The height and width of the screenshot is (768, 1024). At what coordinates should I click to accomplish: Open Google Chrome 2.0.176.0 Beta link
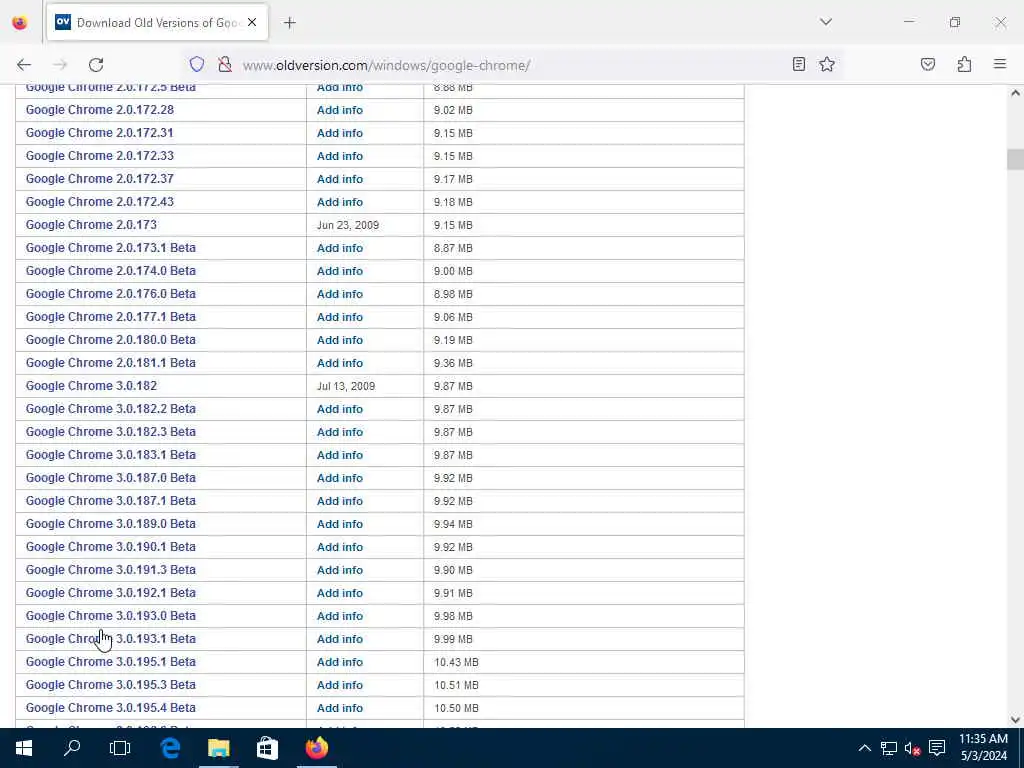coord(110,293)
